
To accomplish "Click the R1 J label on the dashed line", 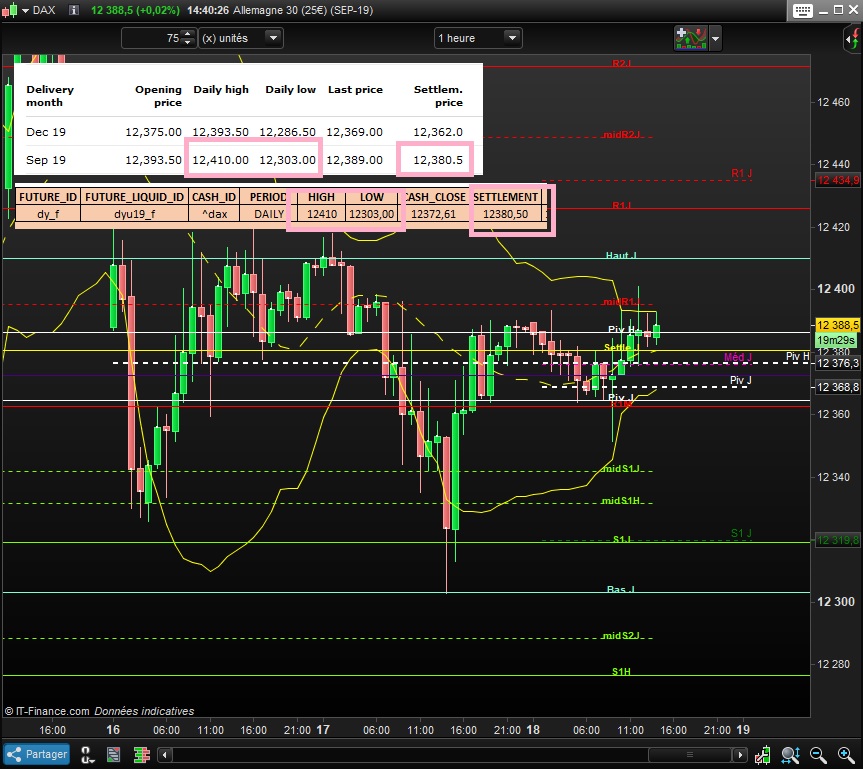I will click(x=741, y=173).
